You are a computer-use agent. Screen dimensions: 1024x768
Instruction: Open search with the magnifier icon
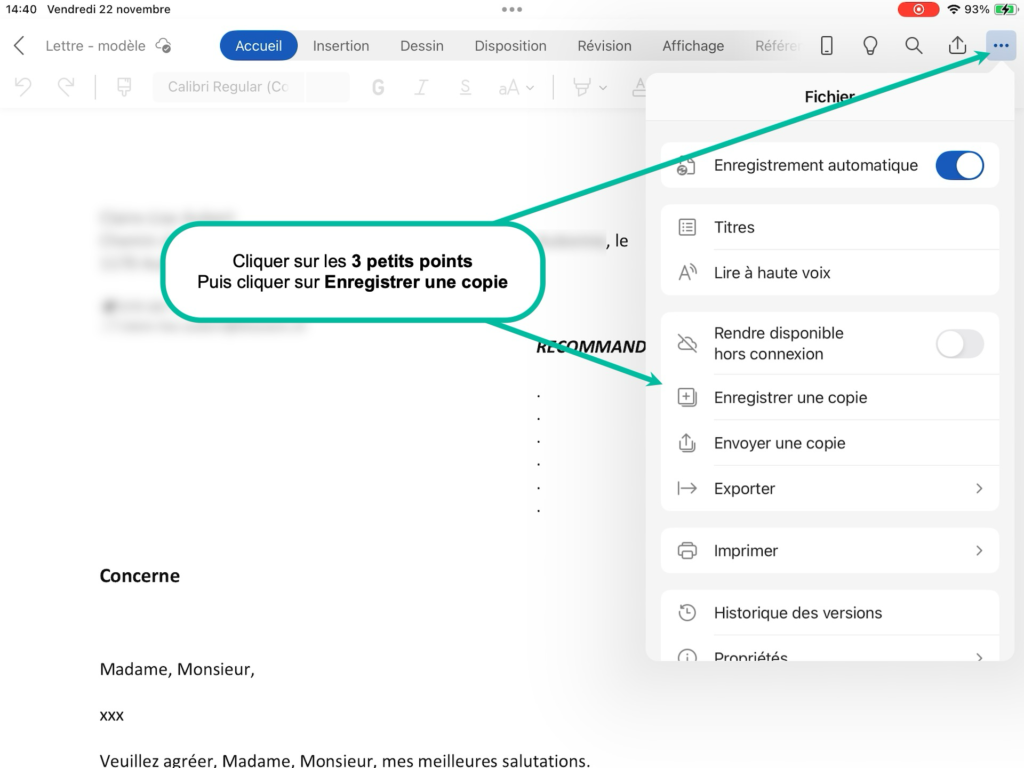[913, 46]
